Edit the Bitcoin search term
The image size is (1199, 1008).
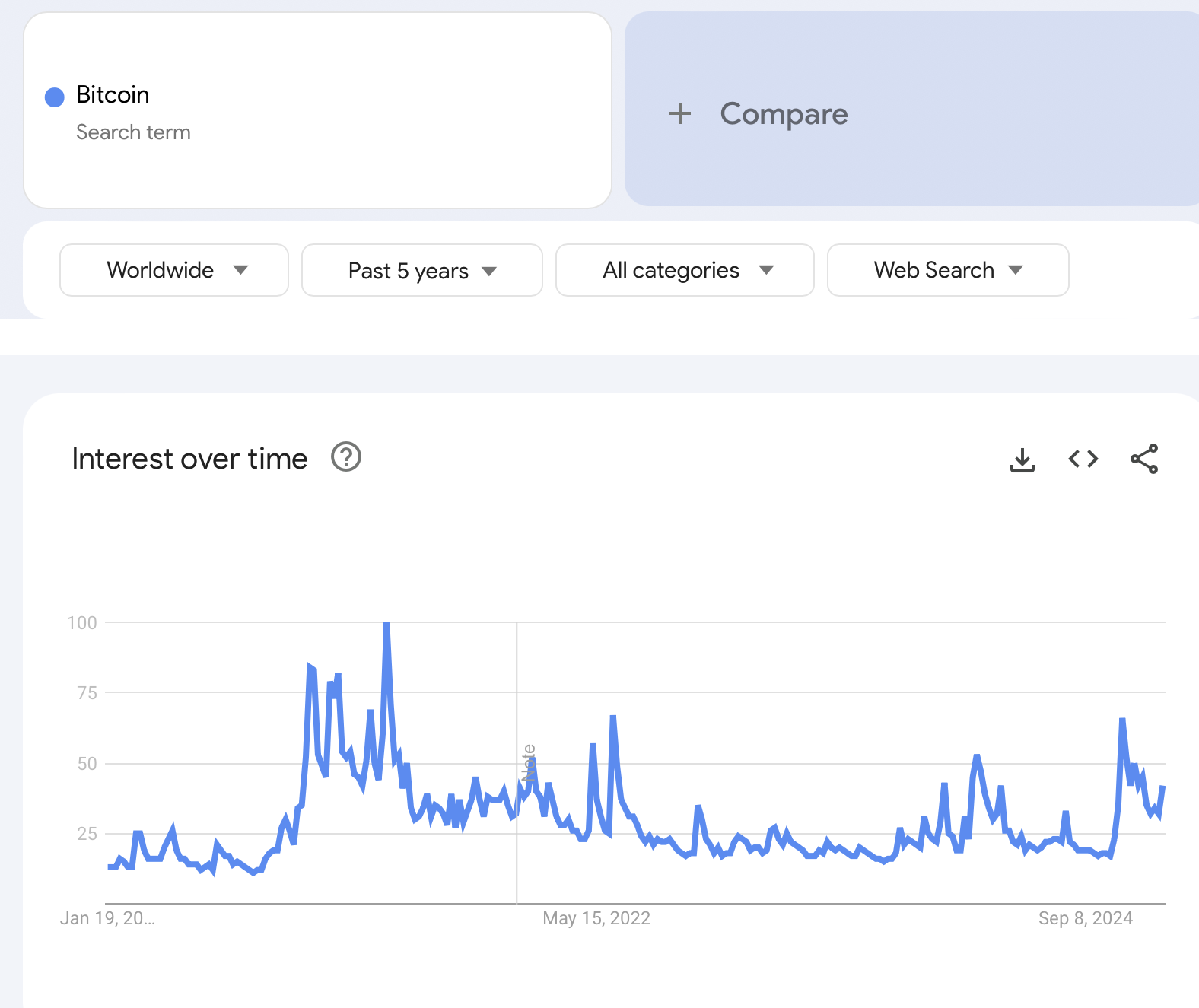click(113, 95)
